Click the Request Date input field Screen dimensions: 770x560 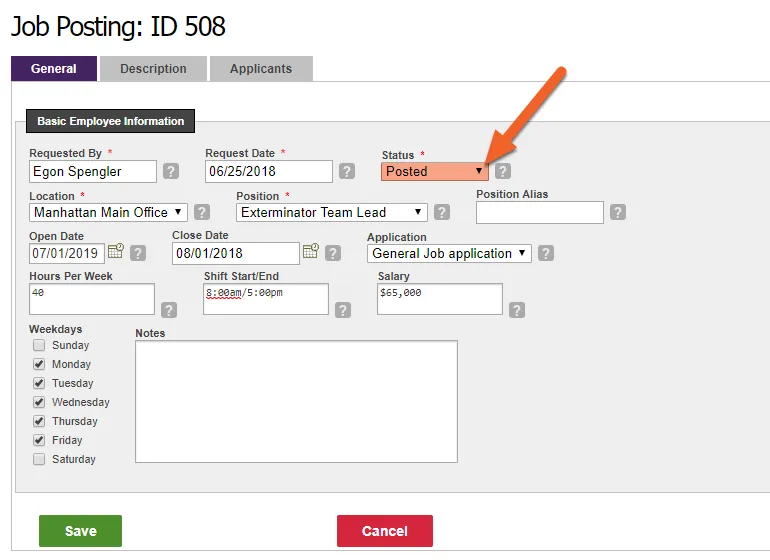coord(269,171)
